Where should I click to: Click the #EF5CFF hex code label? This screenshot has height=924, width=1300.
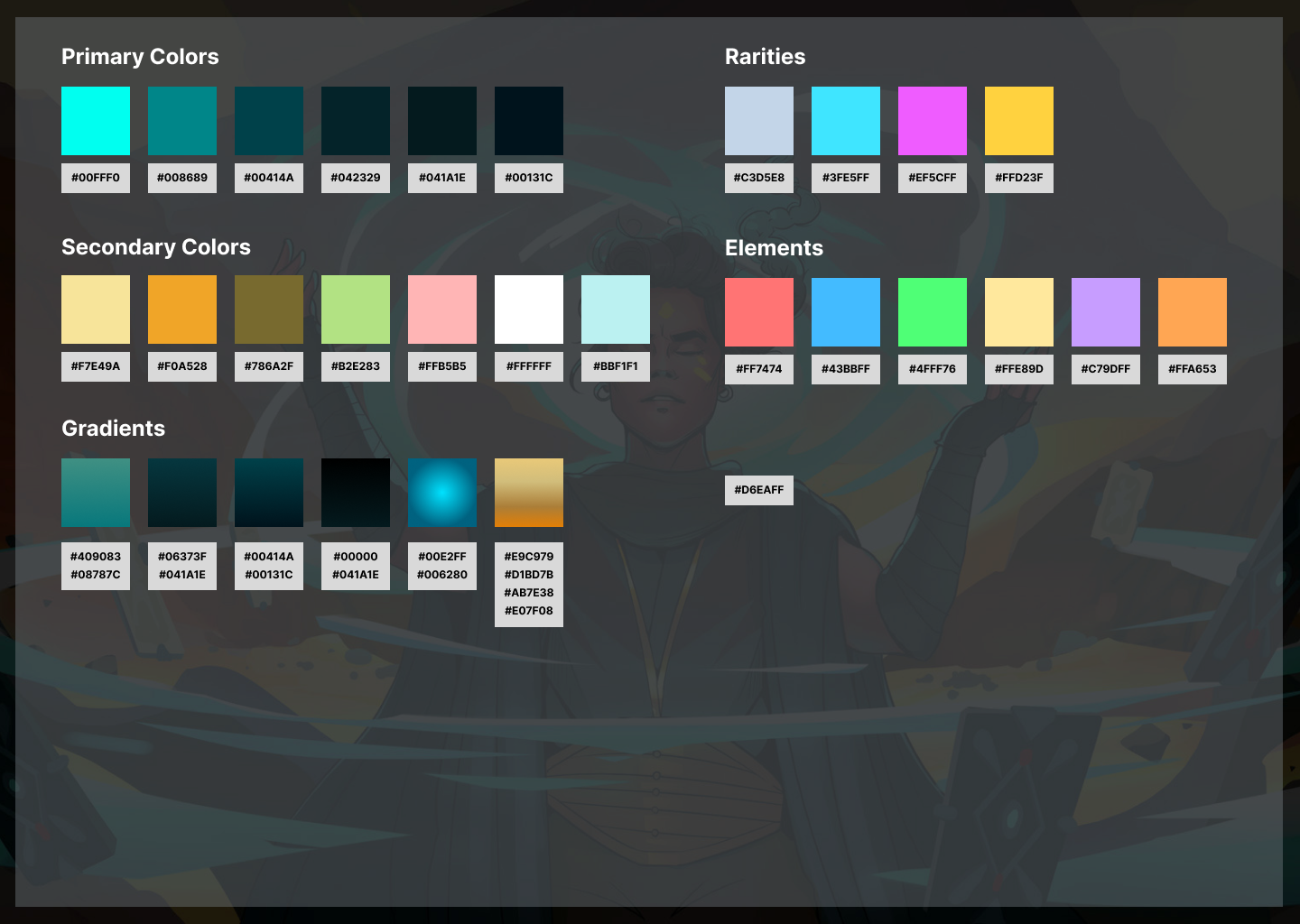point(933,178)
